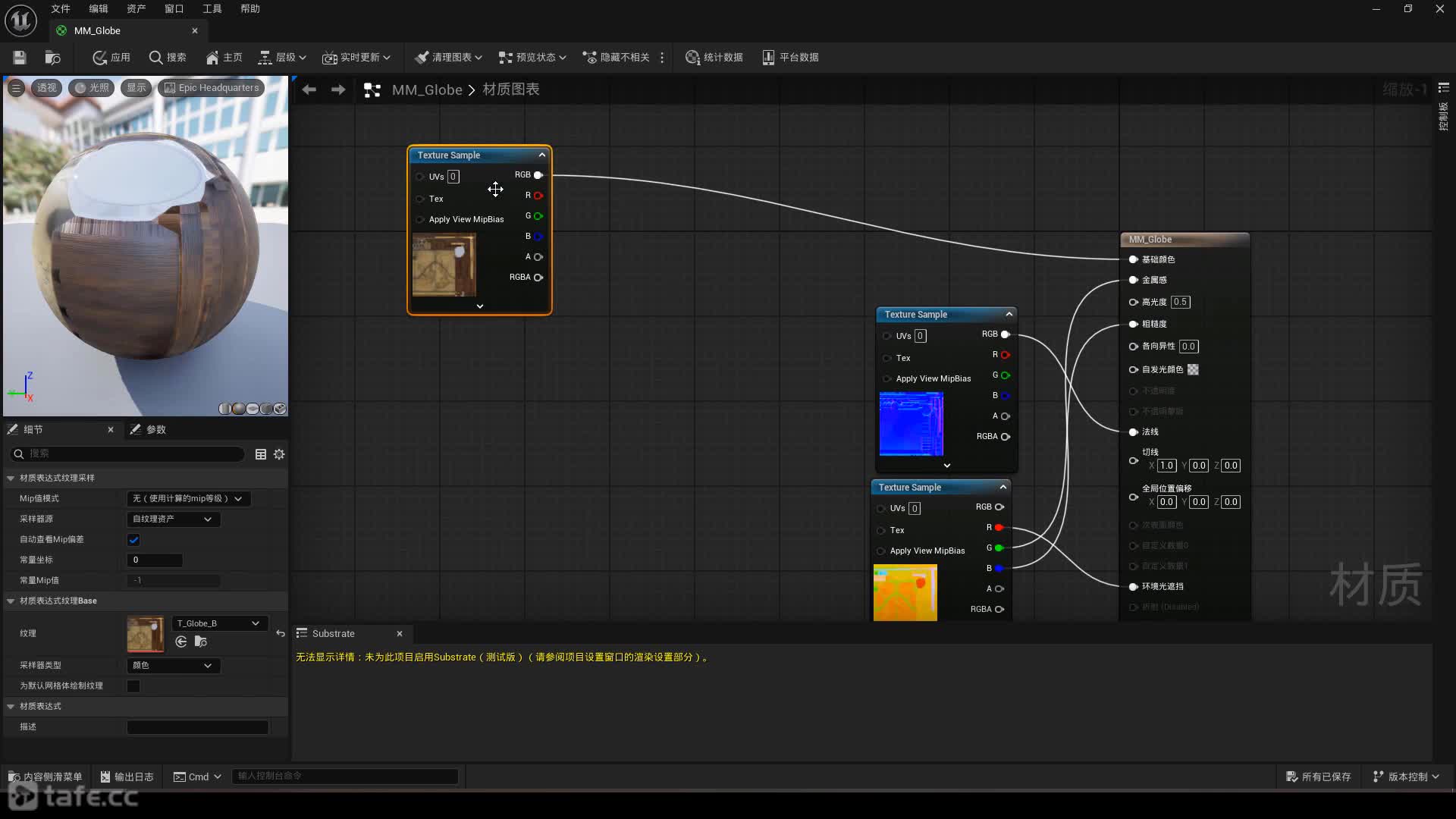Close the 细节 details tab

(x=111, y=429)
